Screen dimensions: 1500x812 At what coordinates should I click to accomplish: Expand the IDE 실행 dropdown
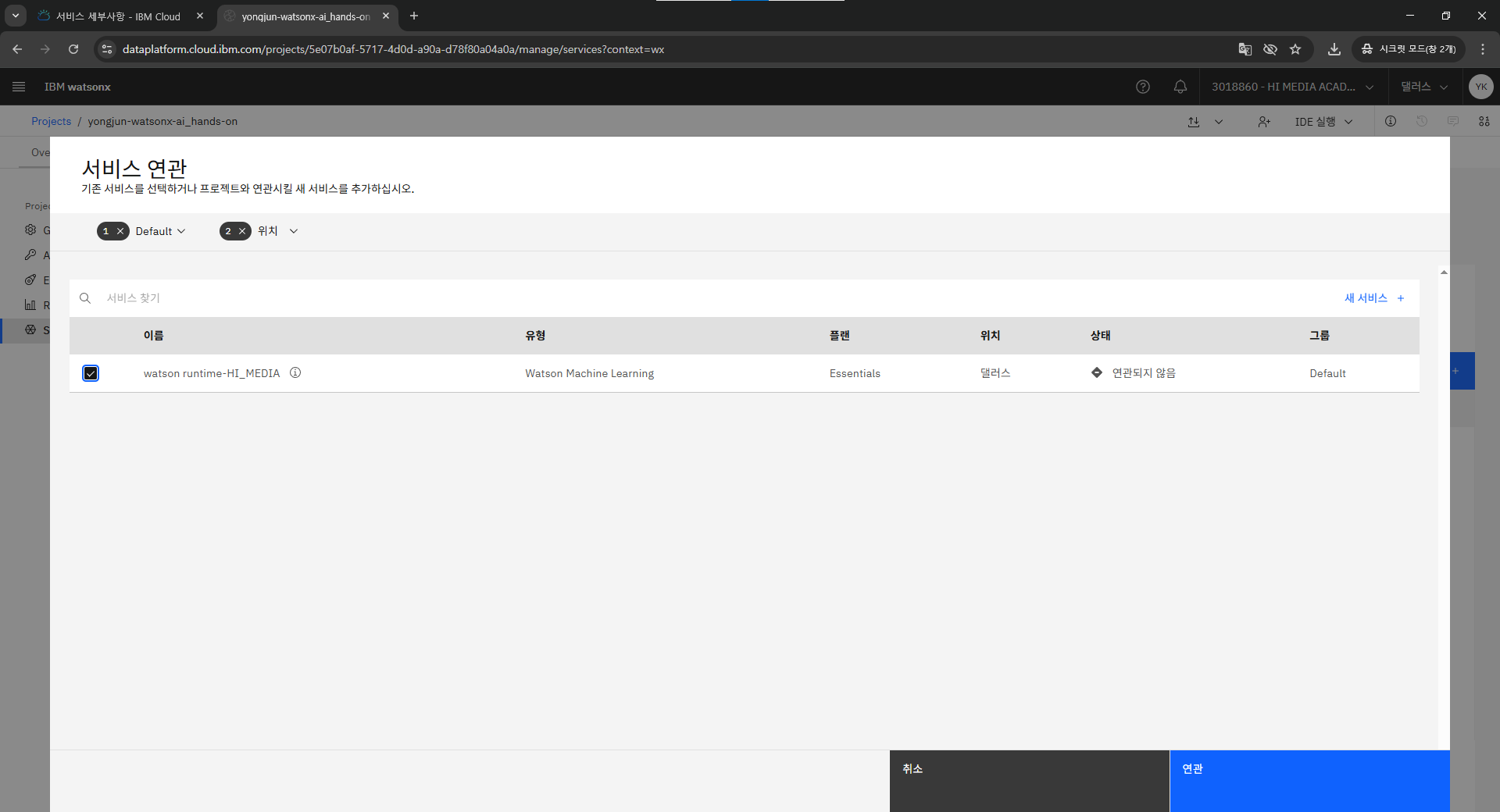tap(1323, 122)
